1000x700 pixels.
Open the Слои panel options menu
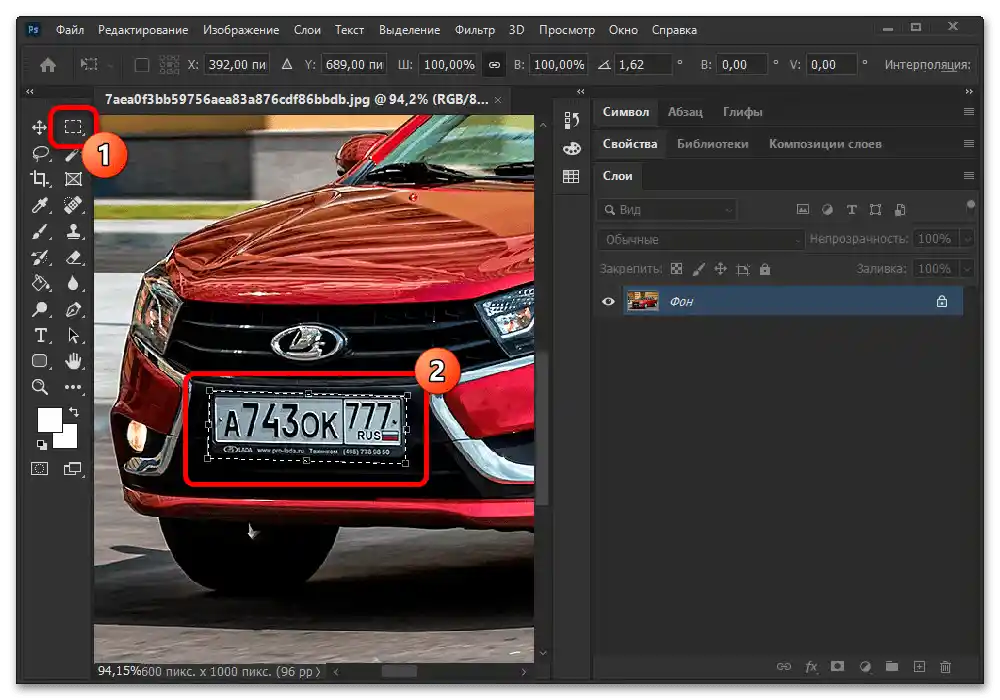969,176
